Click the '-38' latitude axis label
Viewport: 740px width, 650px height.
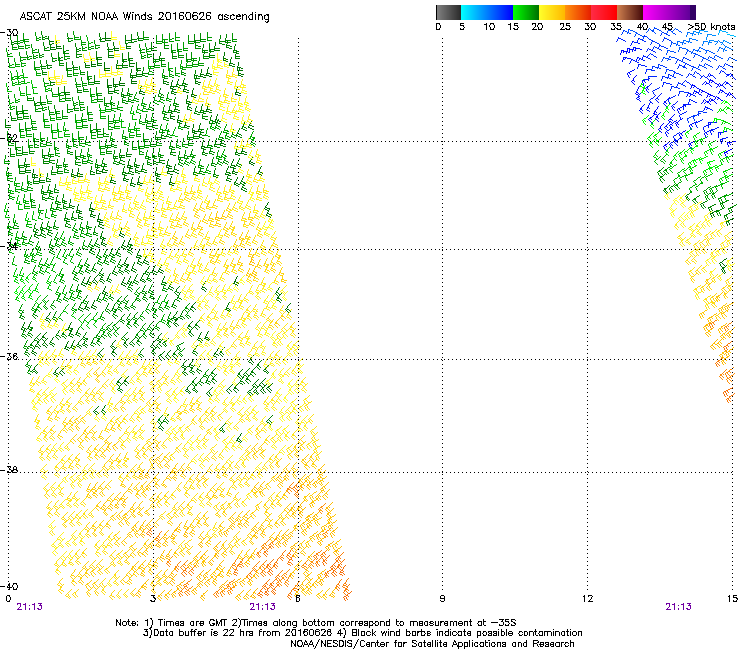(x=9, y=470)
